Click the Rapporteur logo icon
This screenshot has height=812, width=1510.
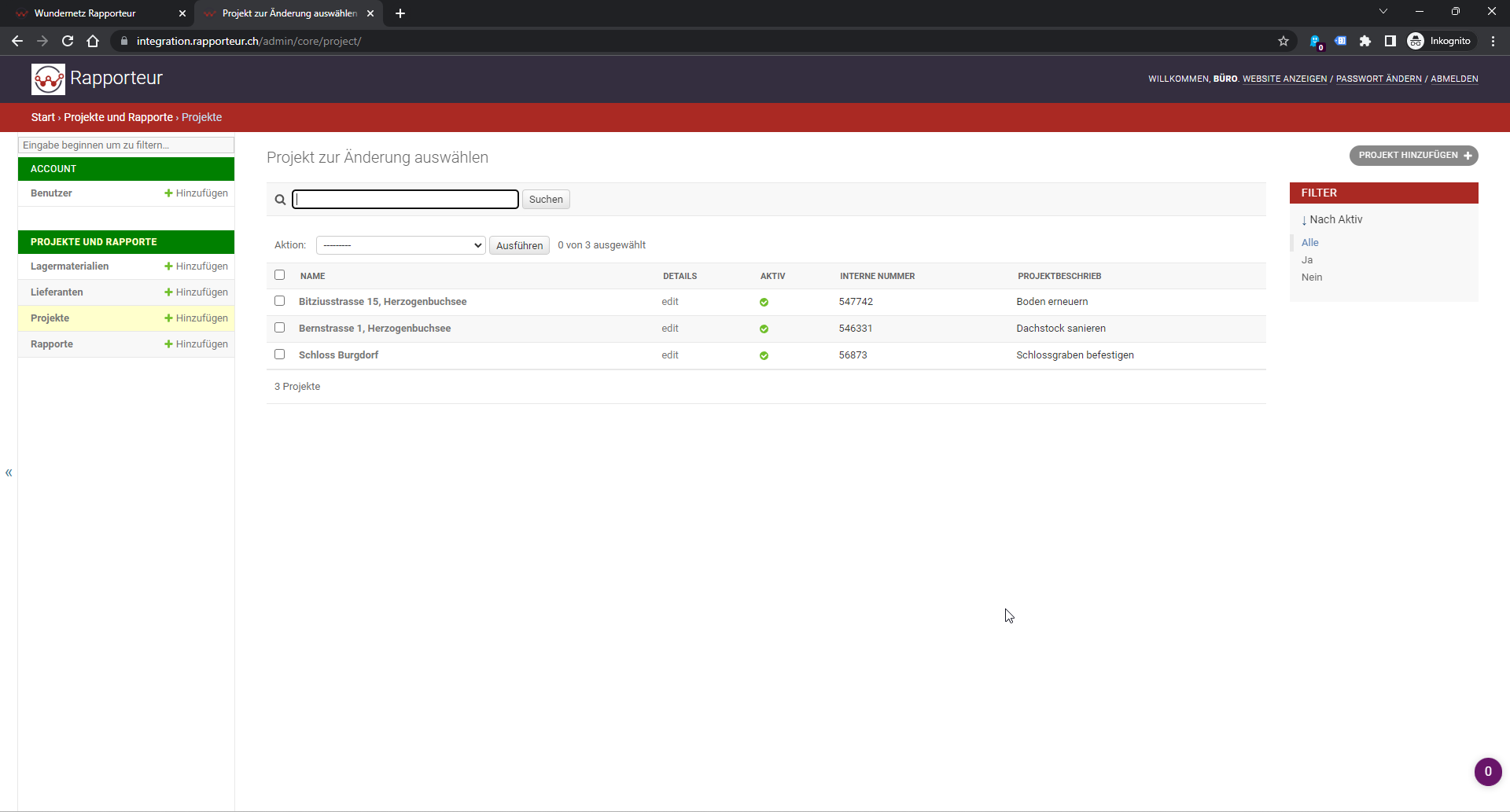[48, 79]
